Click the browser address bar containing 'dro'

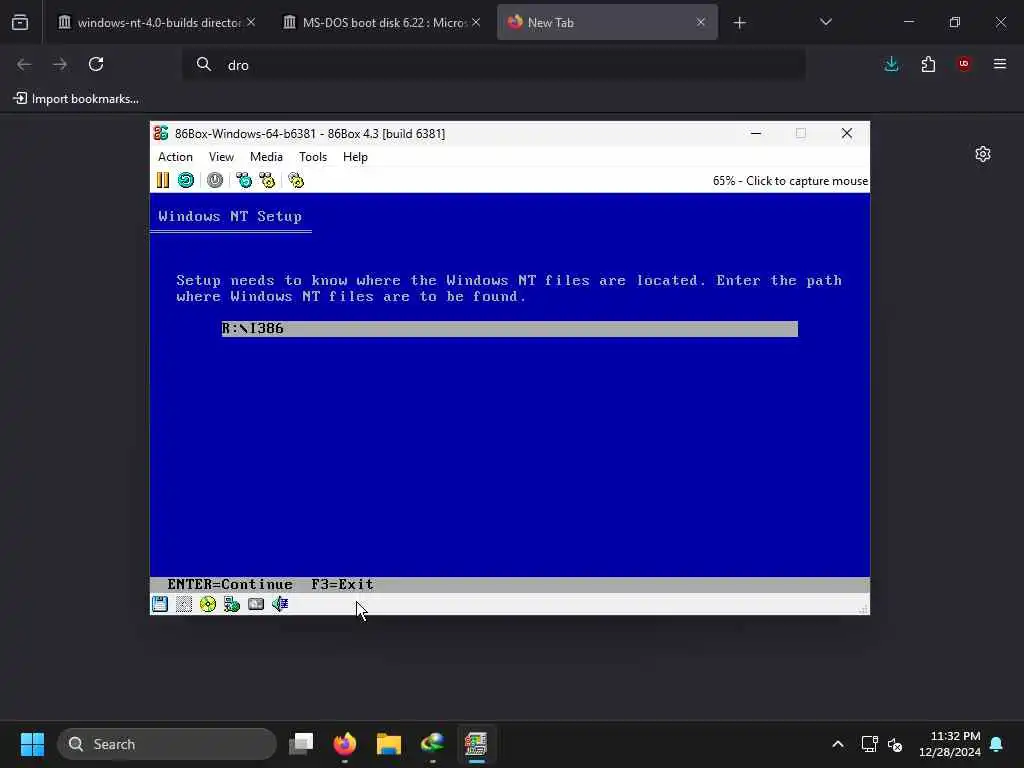pos(494,65)
